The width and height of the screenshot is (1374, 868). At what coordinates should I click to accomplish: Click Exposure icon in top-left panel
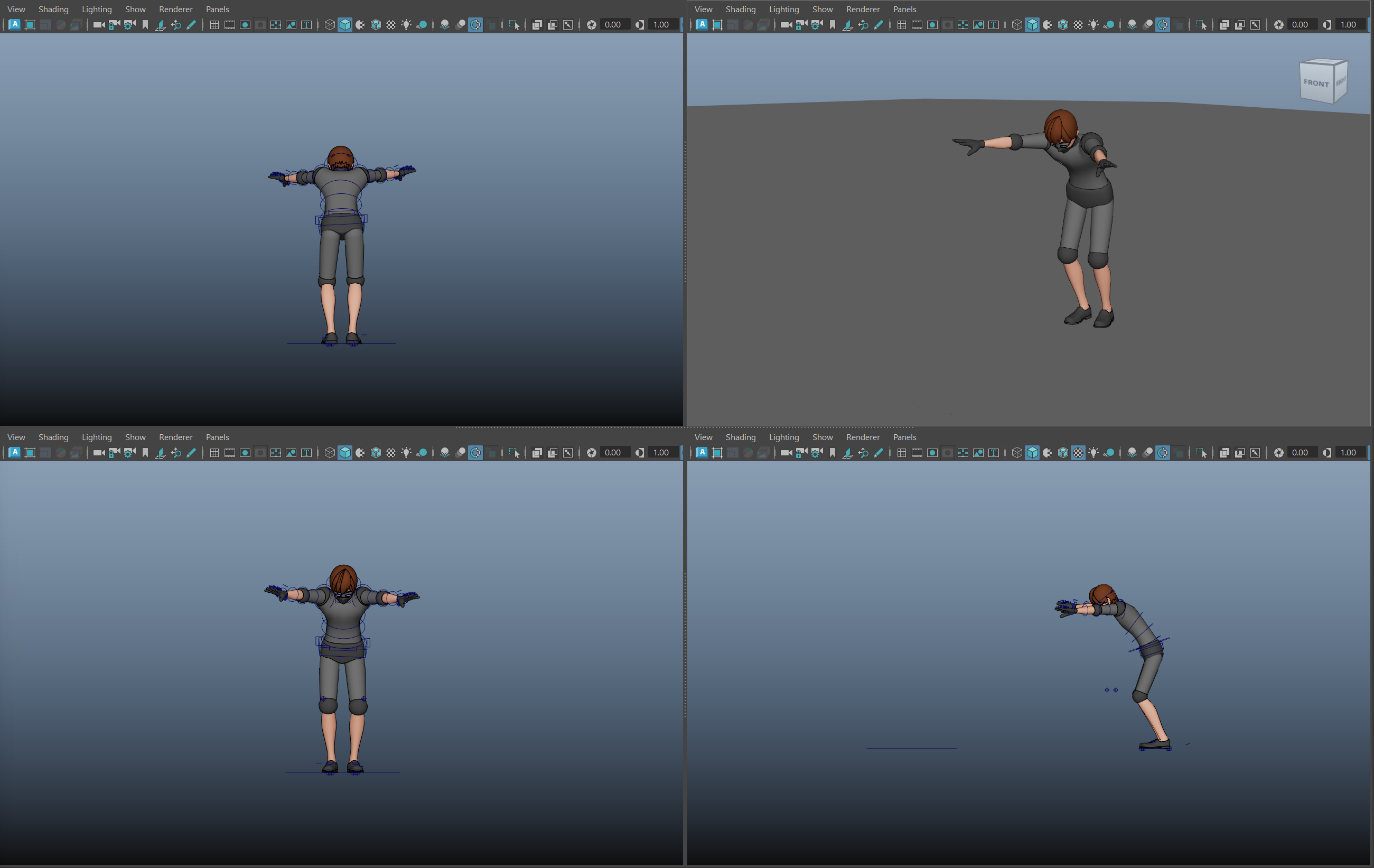592,24
